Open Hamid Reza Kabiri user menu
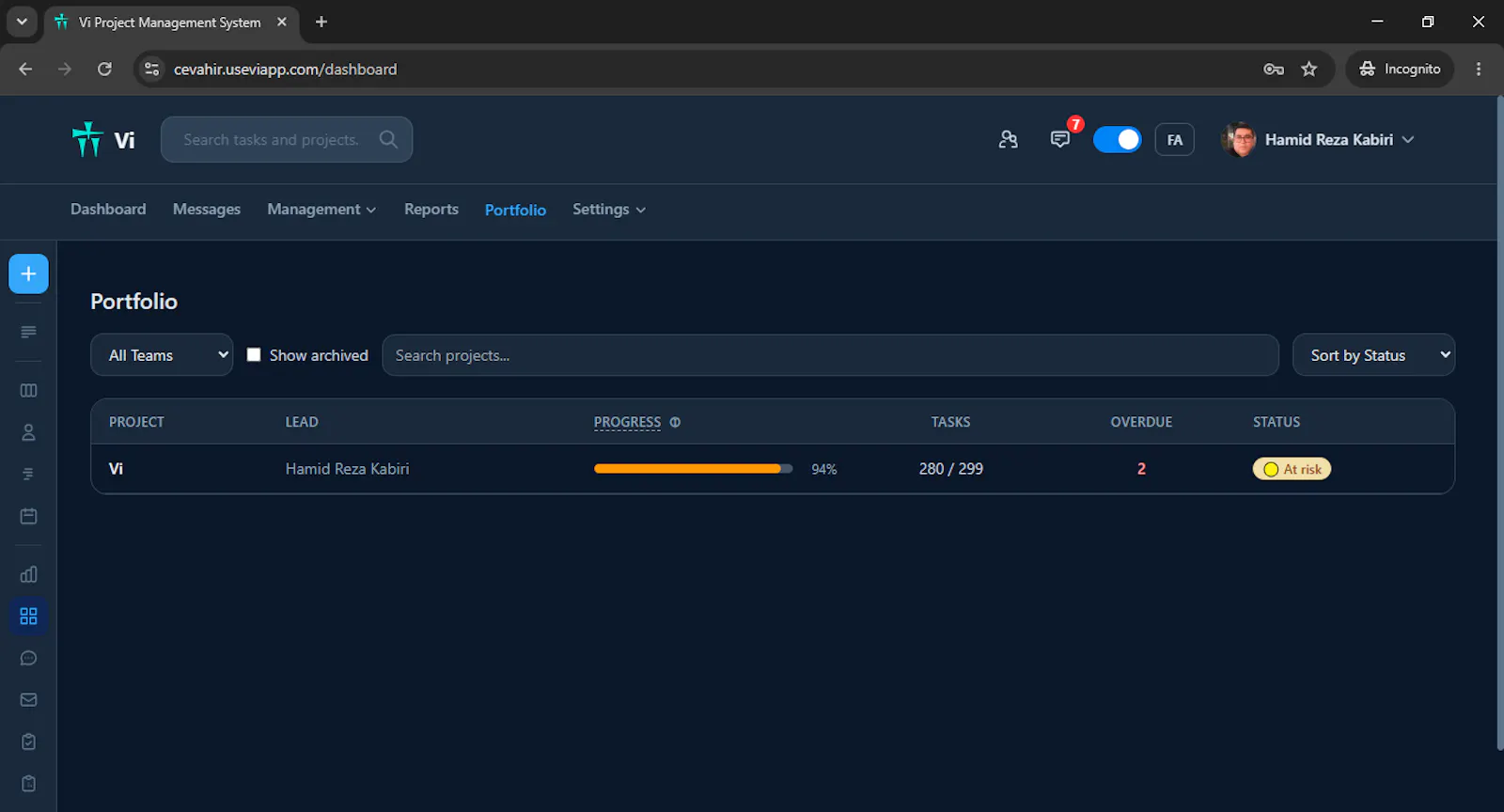Image resolution: width=1504 pixels, height=812 pixels. (x=1318, y=139)
